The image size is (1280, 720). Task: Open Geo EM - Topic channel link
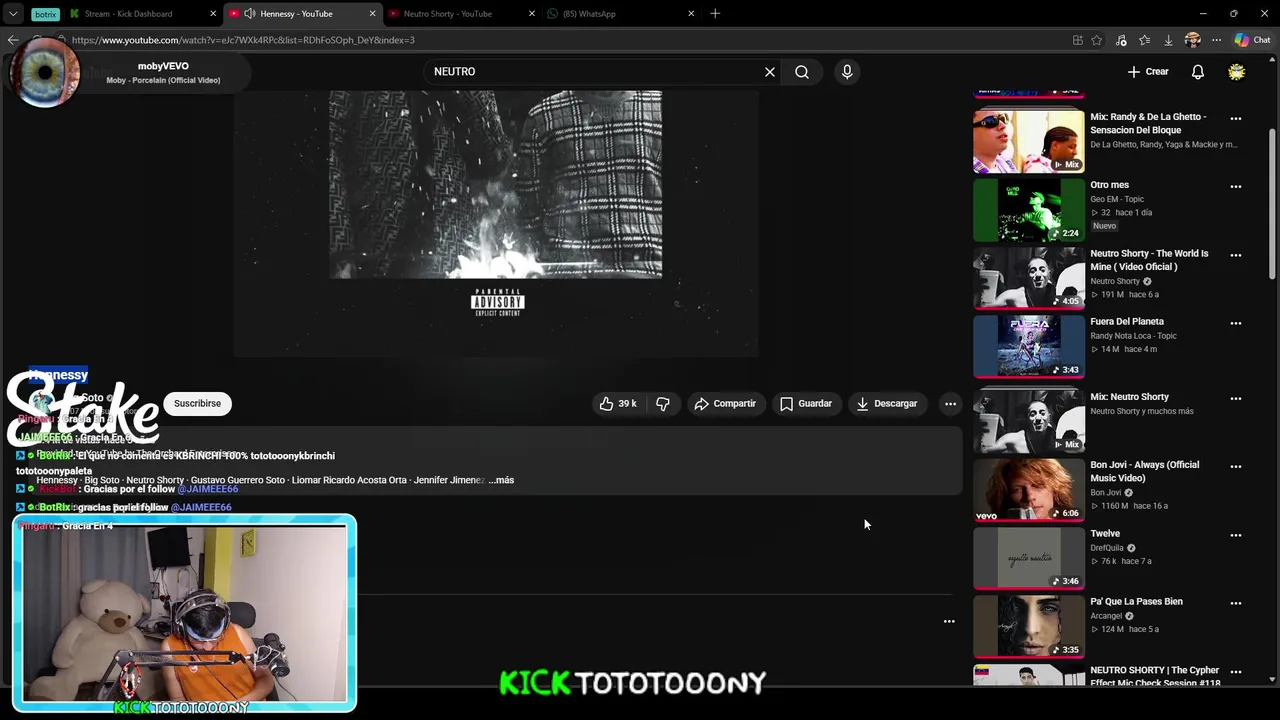[x=1117, y=199]
